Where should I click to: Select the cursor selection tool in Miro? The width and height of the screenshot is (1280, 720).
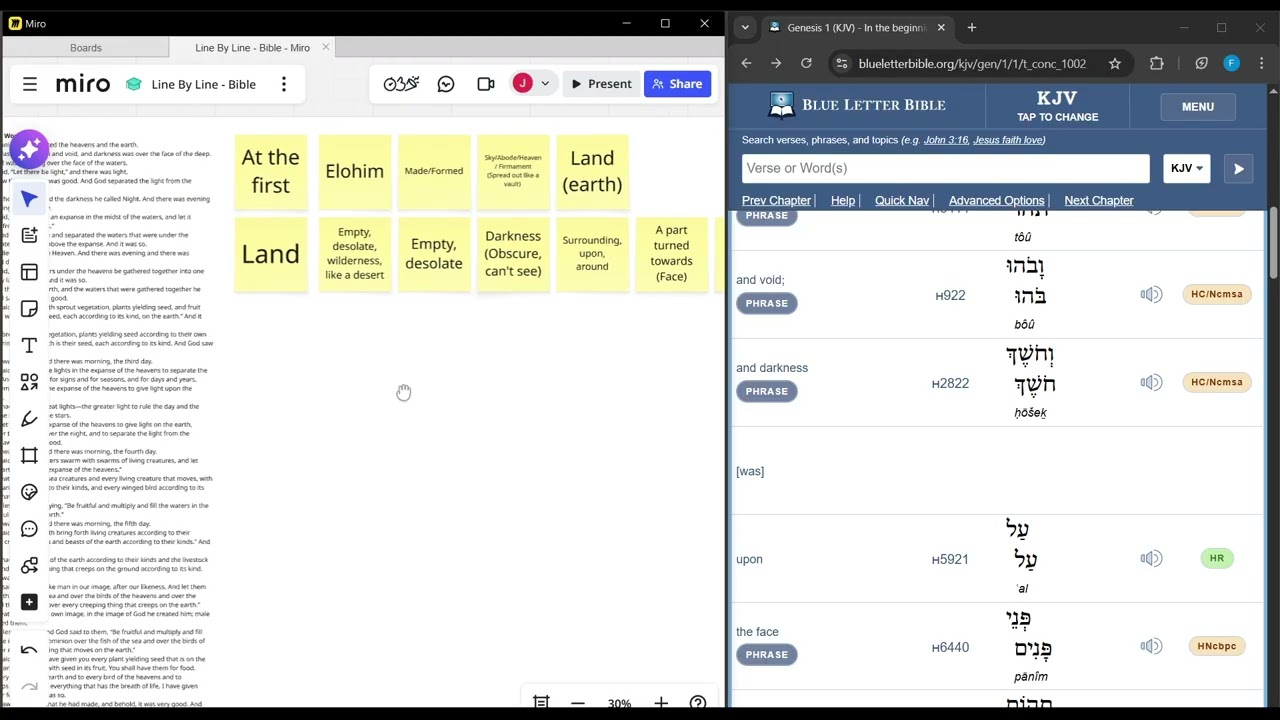tap(29, 199)
